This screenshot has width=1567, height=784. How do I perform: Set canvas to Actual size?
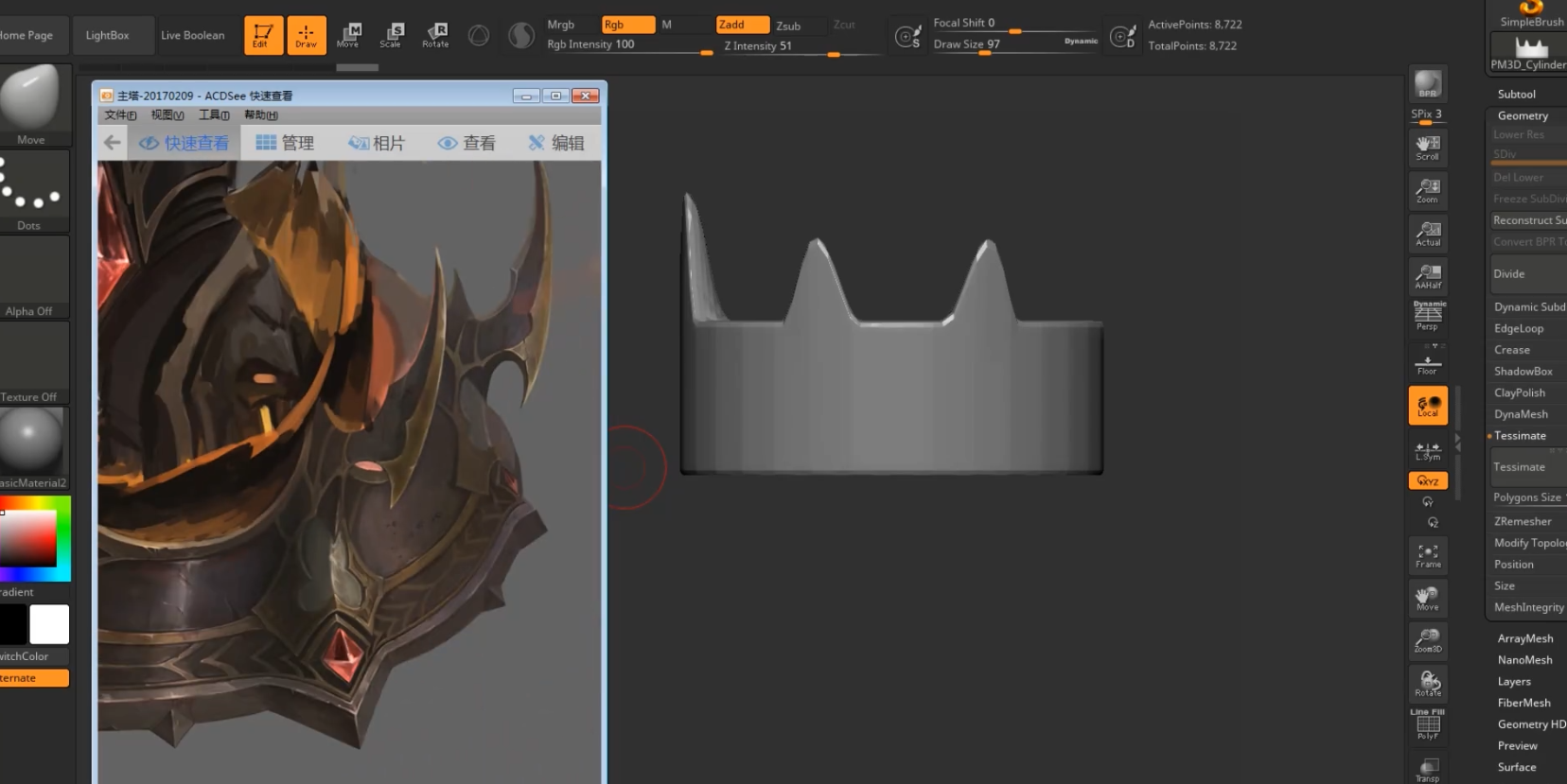pos(1428,233)
